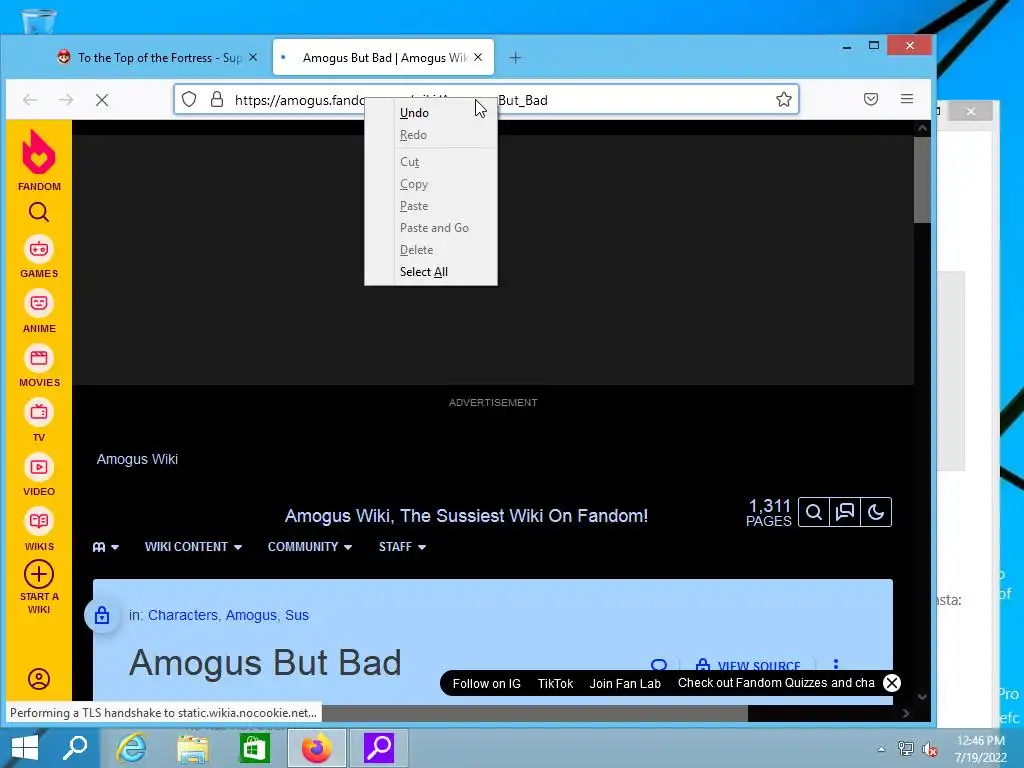Open the Save to Pocket icon
The height and width of the screenshot is (768, 1024).
point(871,99)
